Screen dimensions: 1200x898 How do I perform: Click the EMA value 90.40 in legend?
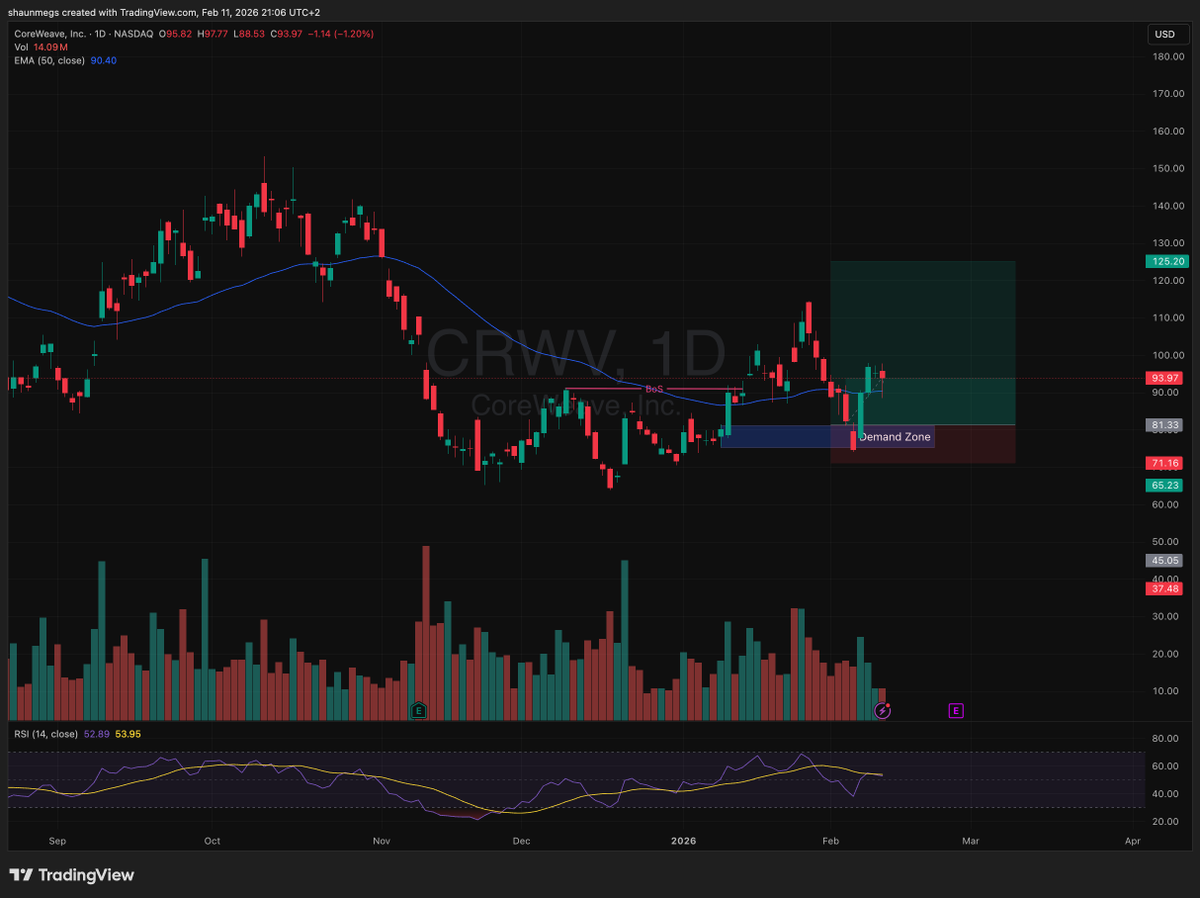pos(104,60)
